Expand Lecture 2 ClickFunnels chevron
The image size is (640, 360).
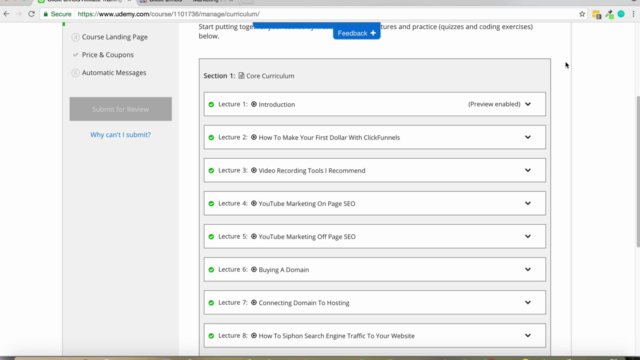pyautogui.click(x=528, y=137)
